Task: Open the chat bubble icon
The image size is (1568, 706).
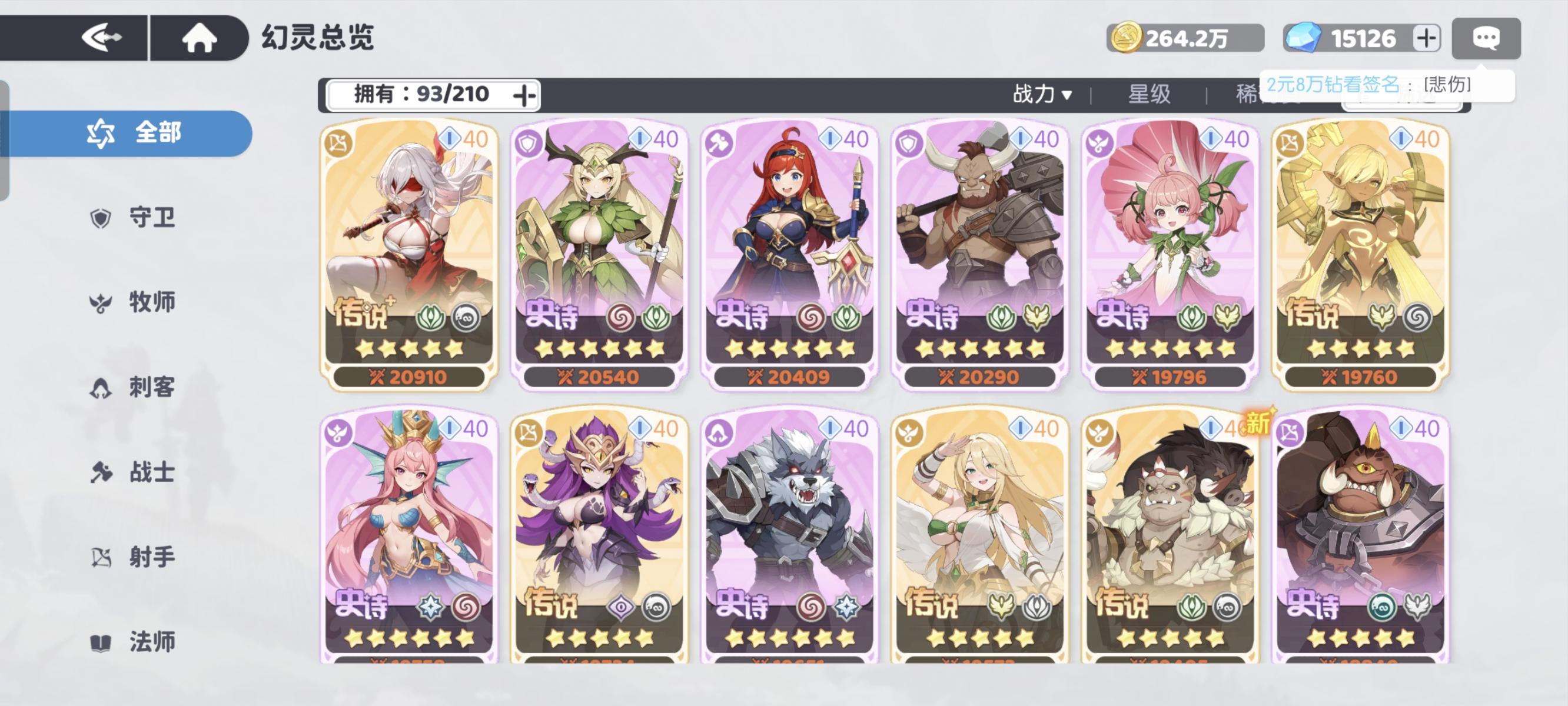Action: click(1486, 38)
